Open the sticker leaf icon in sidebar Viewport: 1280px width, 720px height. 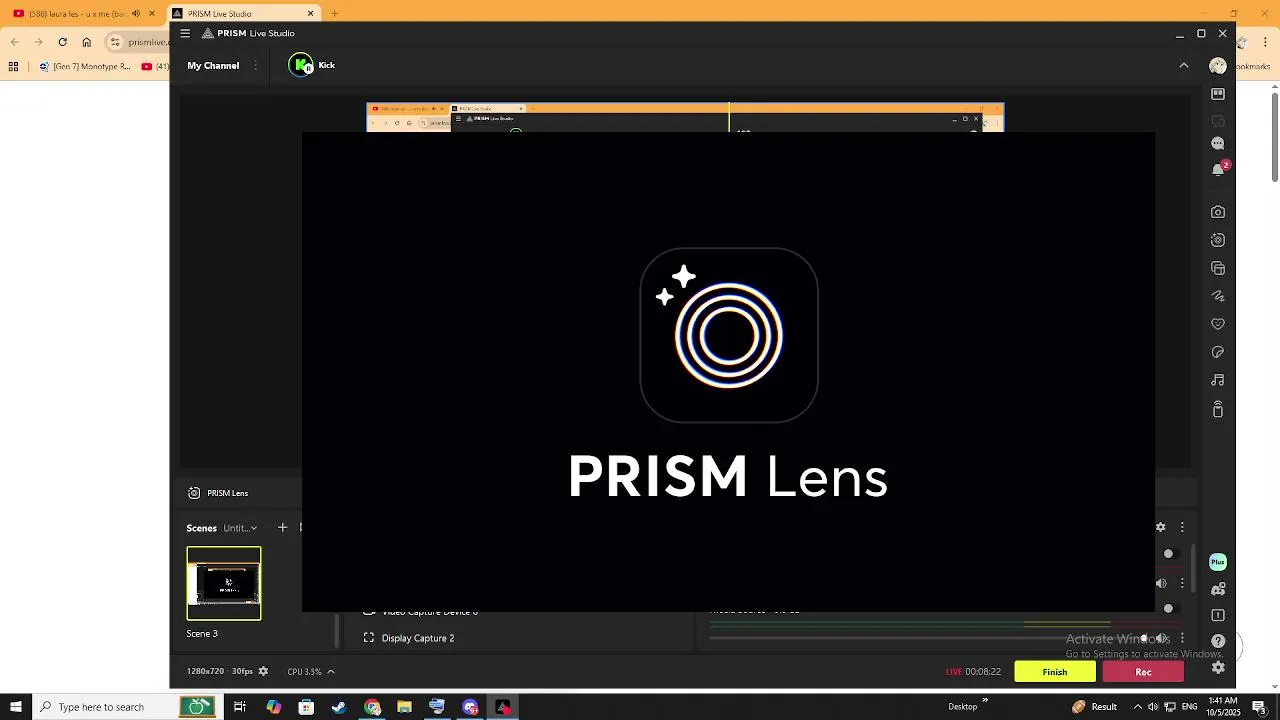[x=1218, y=352]
